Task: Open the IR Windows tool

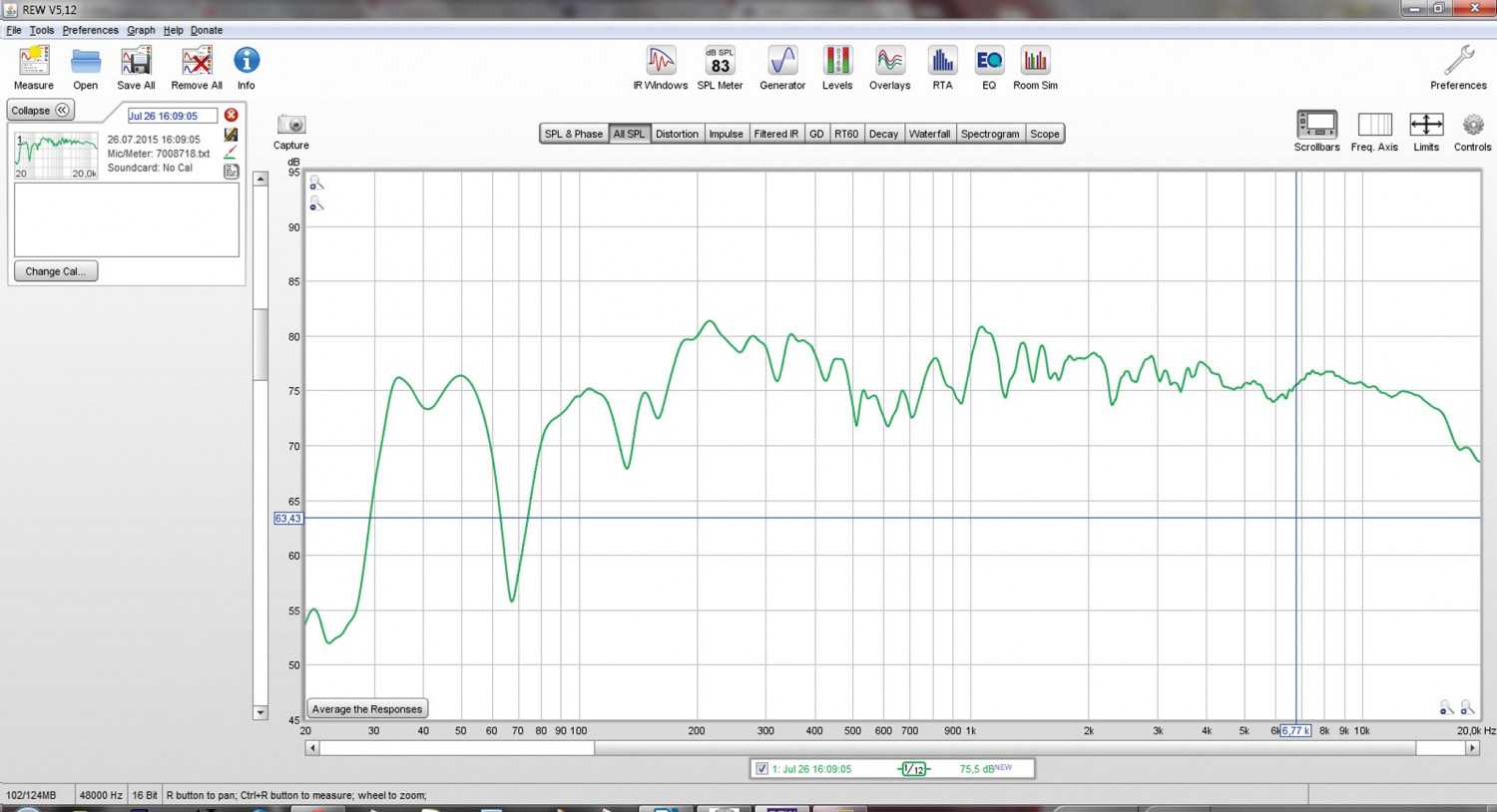Action: (x=661, y=62)
